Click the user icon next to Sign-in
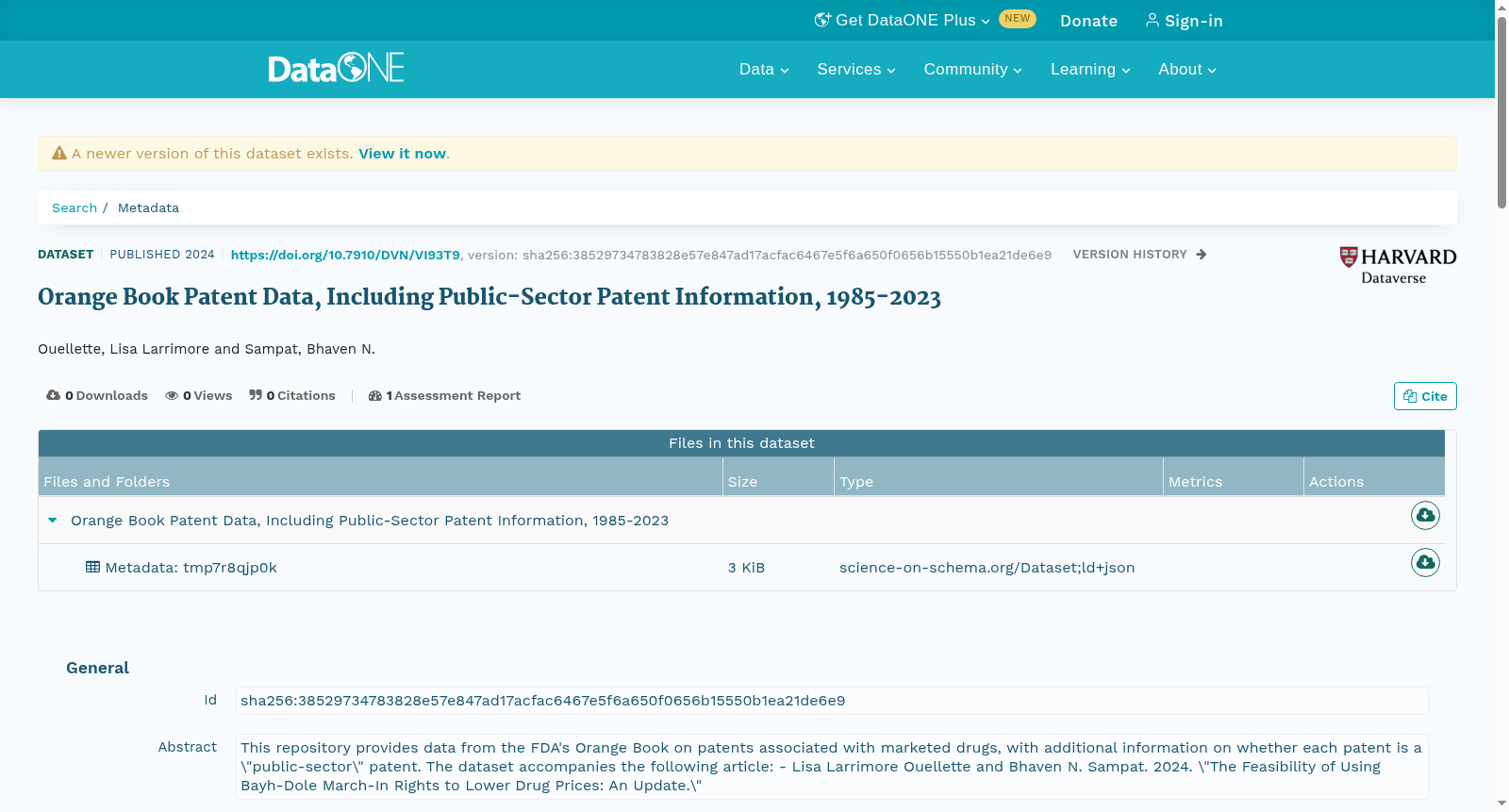 (1152, 20)
